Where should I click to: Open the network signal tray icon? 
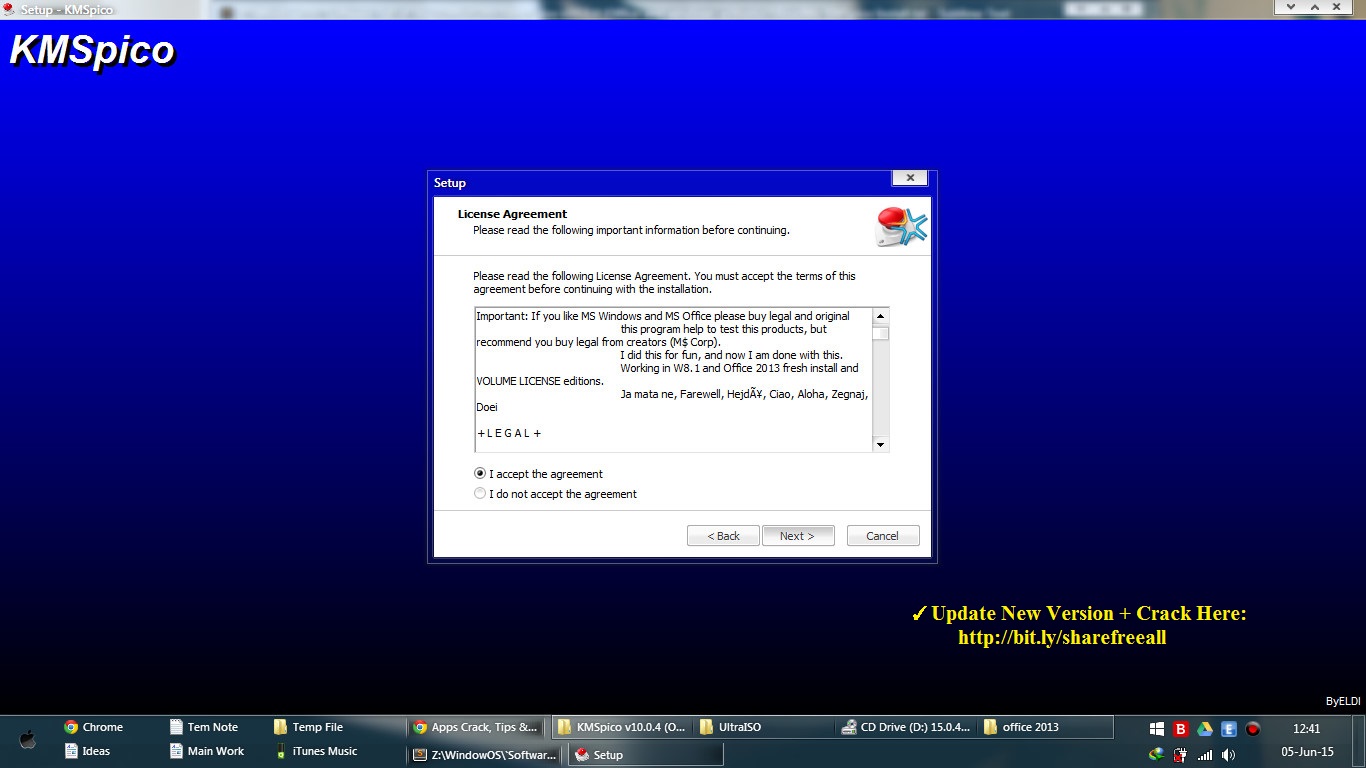point(1205,754)
